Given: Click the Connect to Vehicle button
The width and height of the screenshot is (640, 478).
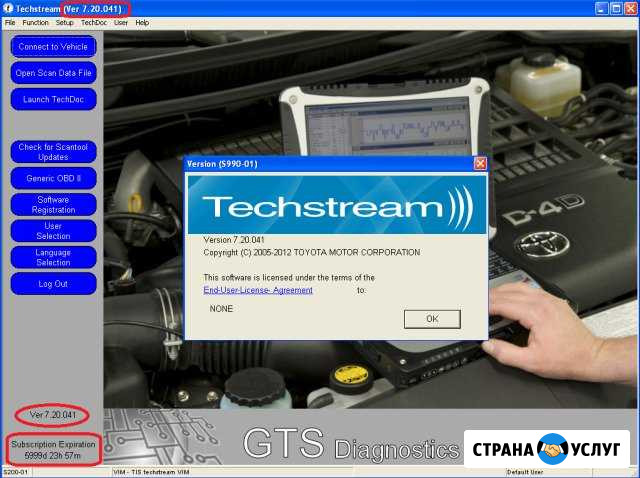Looking at the screenshot, I should click(53, 47).
